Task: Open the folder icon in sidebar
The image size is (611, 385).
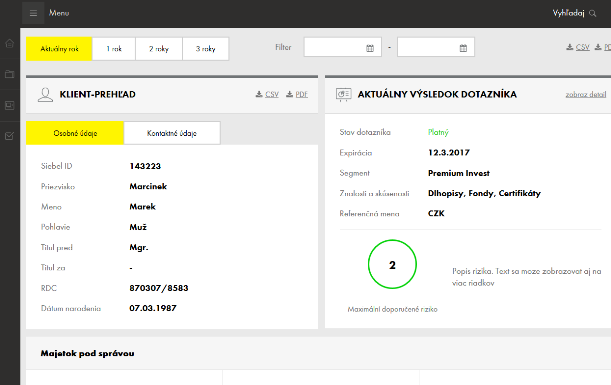Action: 9,74
